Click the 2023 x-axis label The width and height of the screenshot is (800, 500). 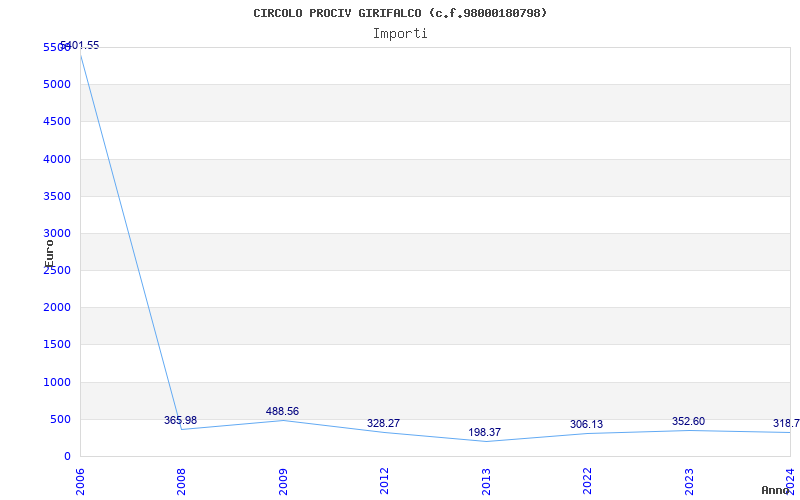(x=689, y=482)
